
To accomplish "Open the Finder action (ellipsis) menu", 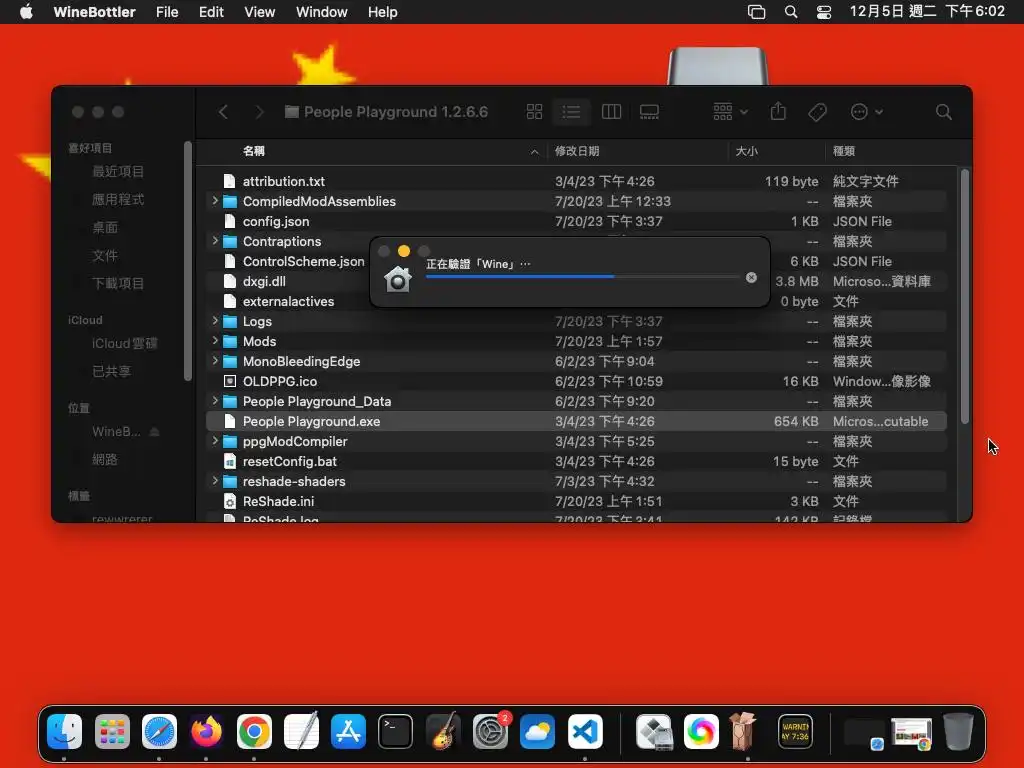I will point(867,112).
